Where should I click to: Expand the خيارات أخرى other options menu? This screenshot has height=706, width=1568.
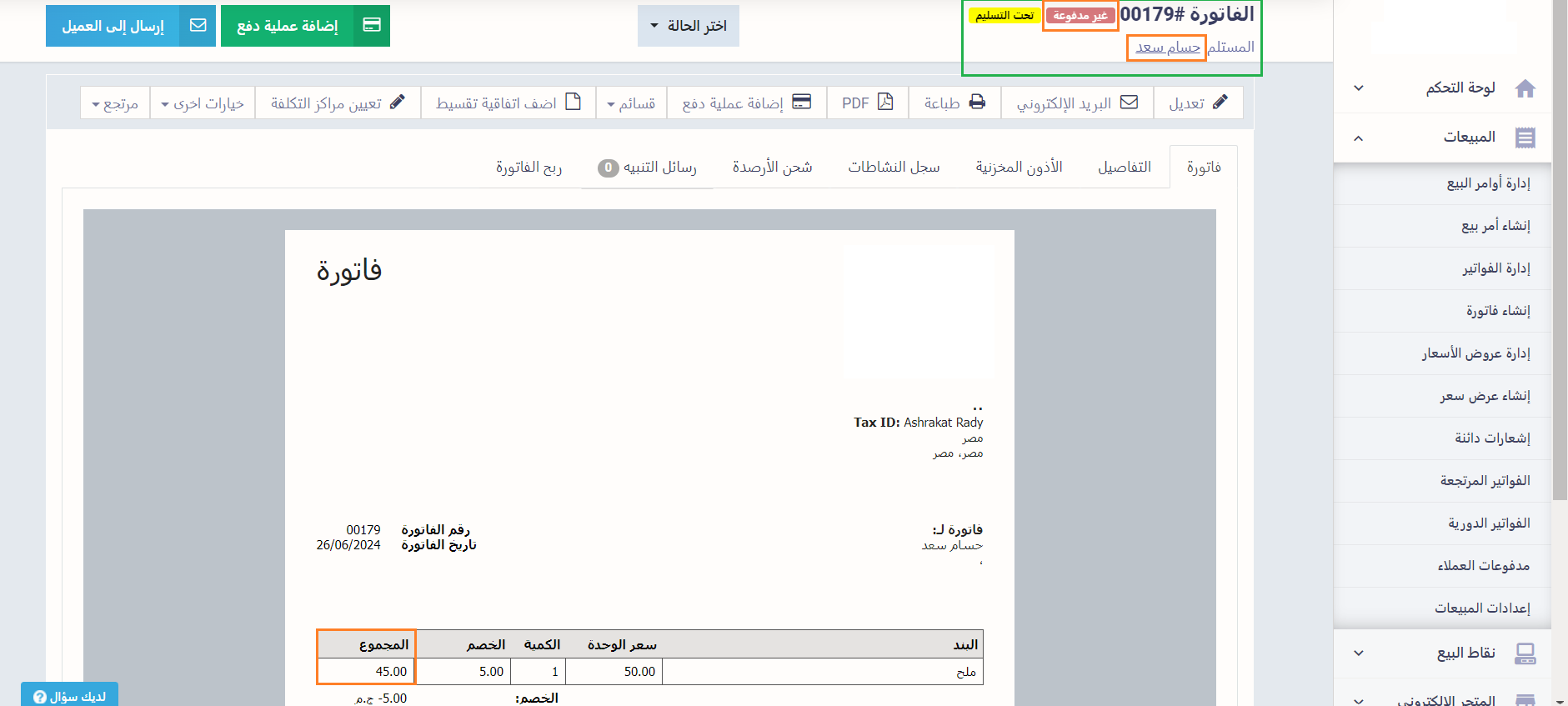pos(203,103)
